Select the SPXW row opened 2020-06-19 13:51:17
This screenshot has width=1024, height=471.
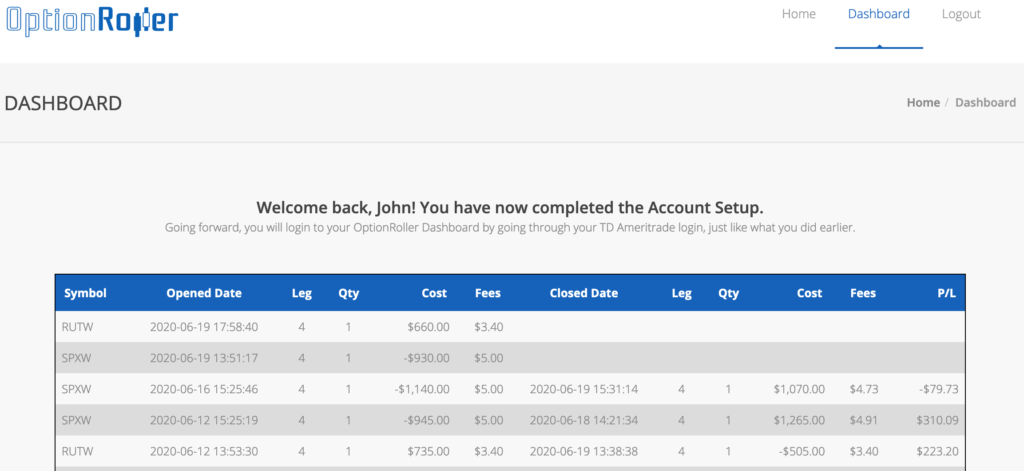click(510, 358)
